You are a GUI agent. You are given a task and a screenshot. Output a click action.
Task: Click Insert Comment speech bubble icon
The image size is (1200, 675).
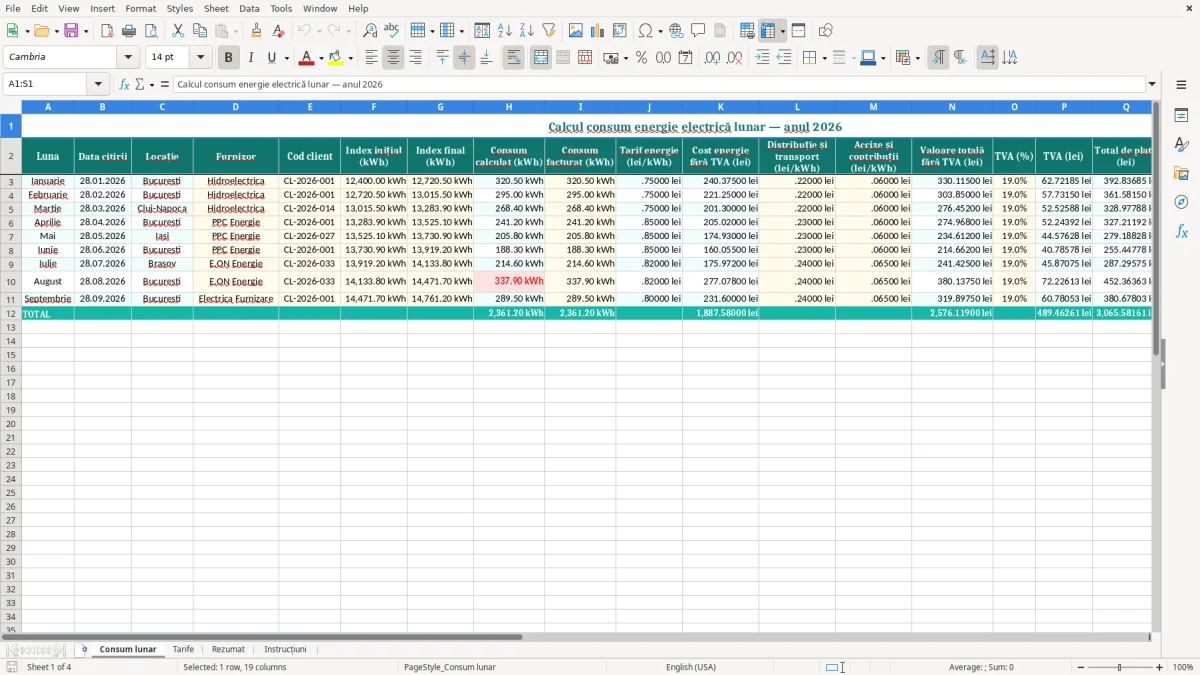(x=699, y=31)
